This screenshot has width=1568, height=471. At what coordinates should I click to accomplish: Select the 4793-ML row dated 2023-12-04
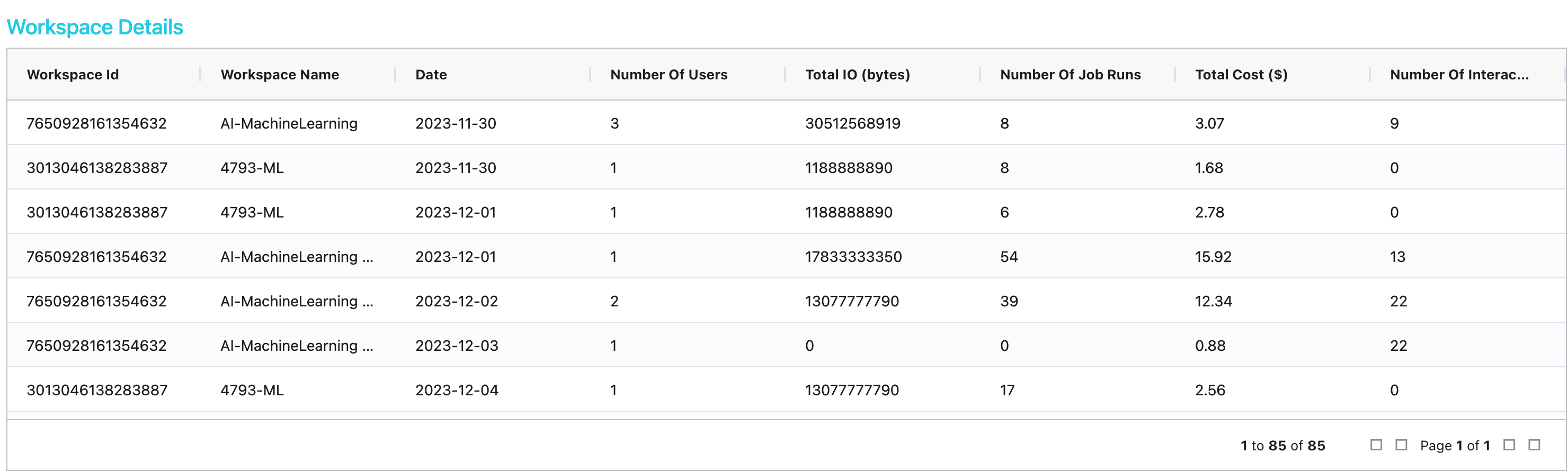pyautogui.click(x=252, y=390)
